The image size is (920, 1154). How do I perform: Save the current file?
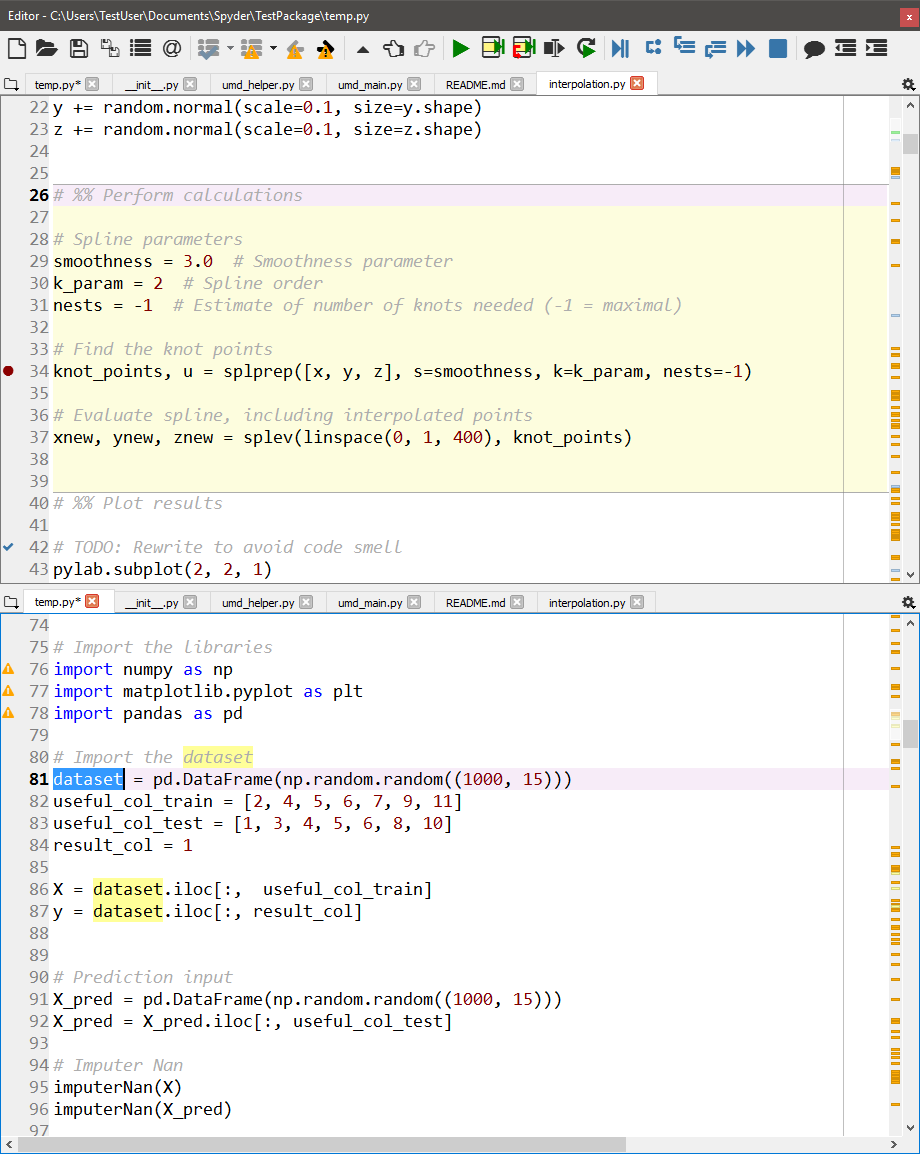78,49
